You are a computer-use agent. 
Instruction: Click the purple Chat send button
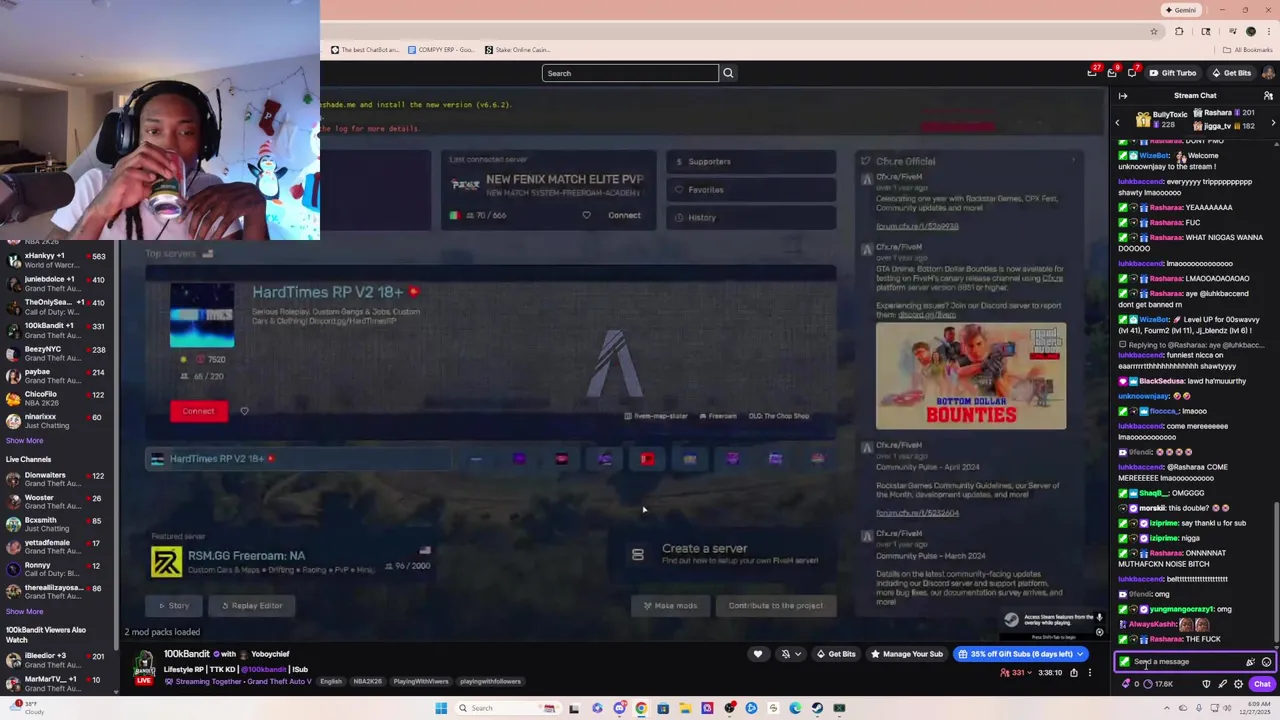tap(1262, 684)
